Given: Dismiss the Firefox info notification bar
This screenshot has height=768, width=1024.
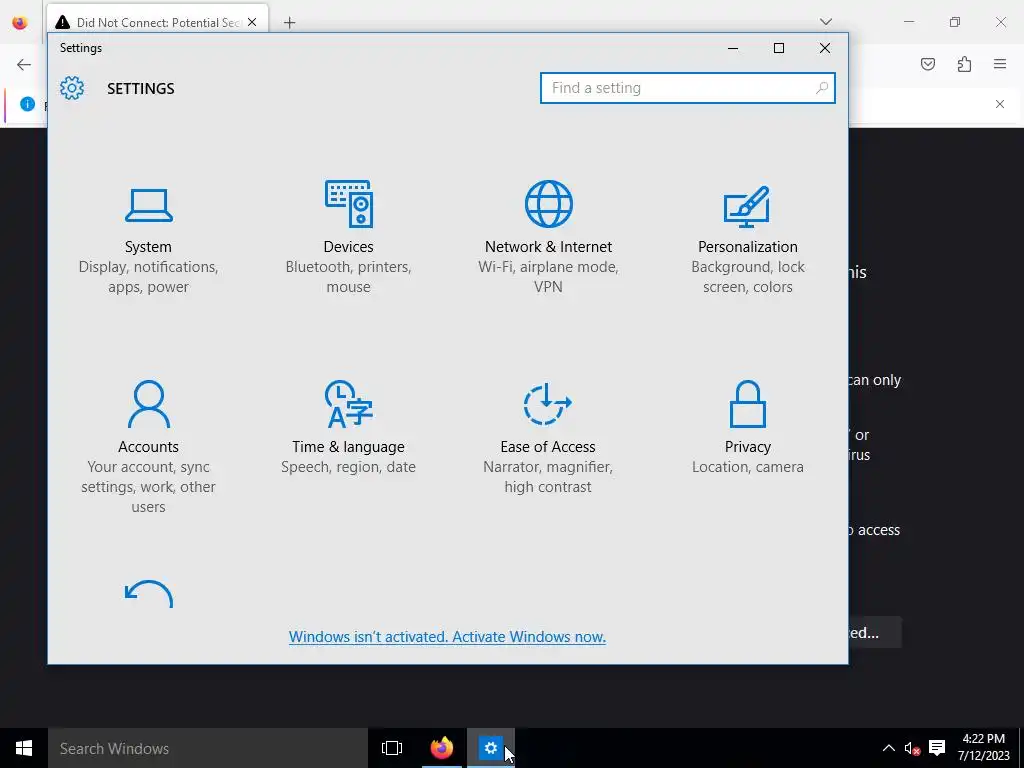Looking at the screenshot, I should 1000,104.
